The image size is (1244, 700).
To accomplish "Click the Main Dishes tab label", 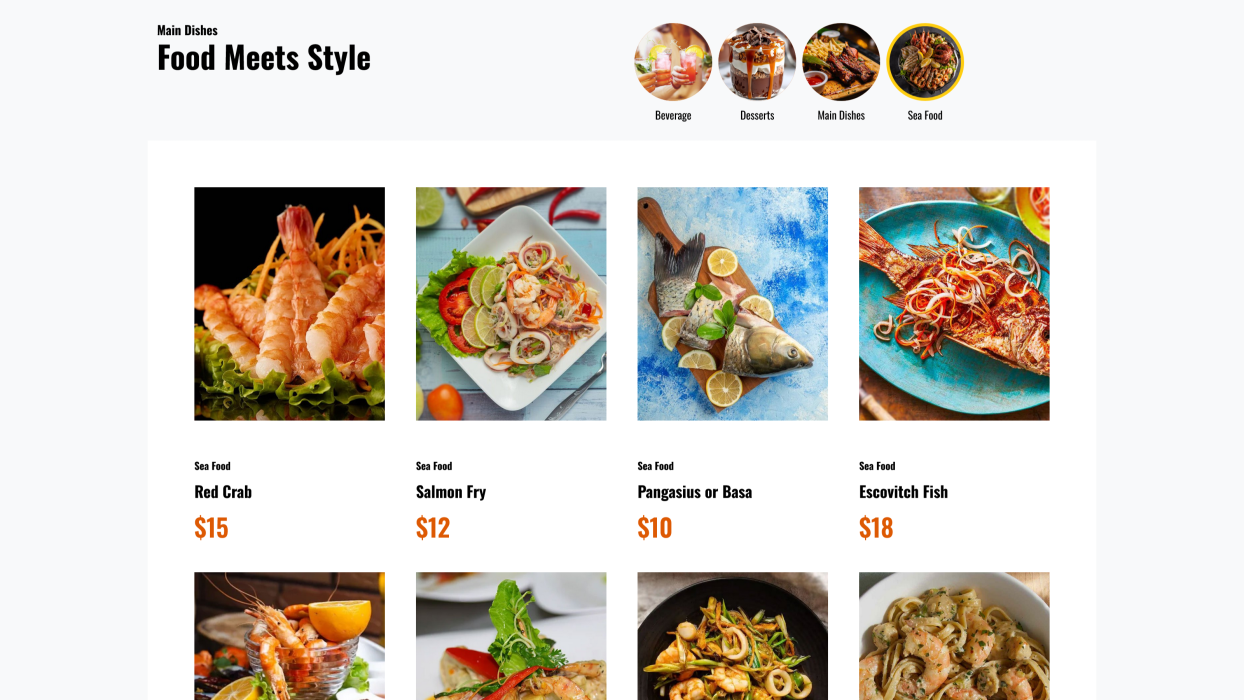I will (x=841, y=115).
